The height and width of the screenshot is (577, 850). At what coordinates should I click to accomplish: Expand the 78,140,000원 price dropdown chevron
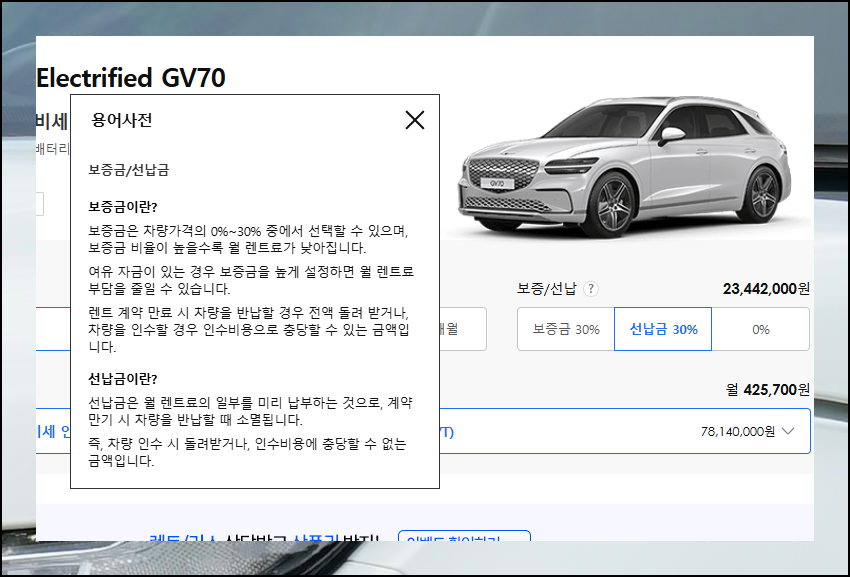(788, 431)
